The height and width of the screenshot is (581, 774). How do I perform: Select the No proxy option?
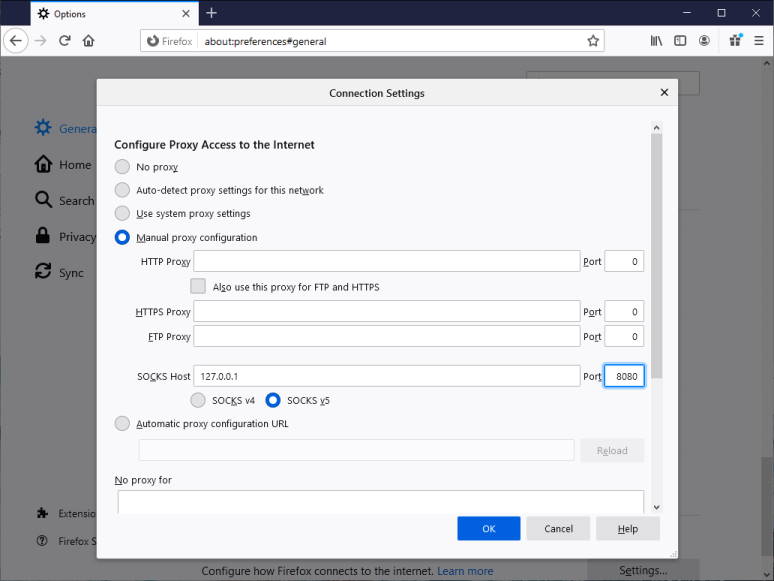coord(122,167)
